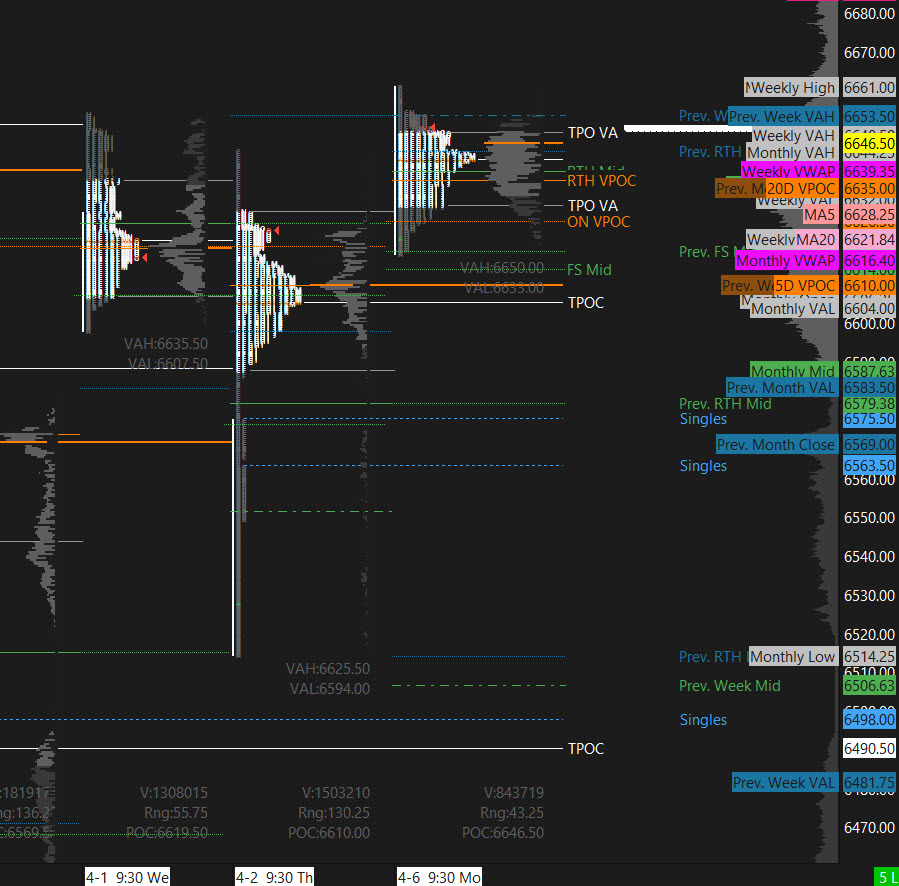Select the Prev. Month VAL label
The image size is (899, 886).
pos(781,388)
